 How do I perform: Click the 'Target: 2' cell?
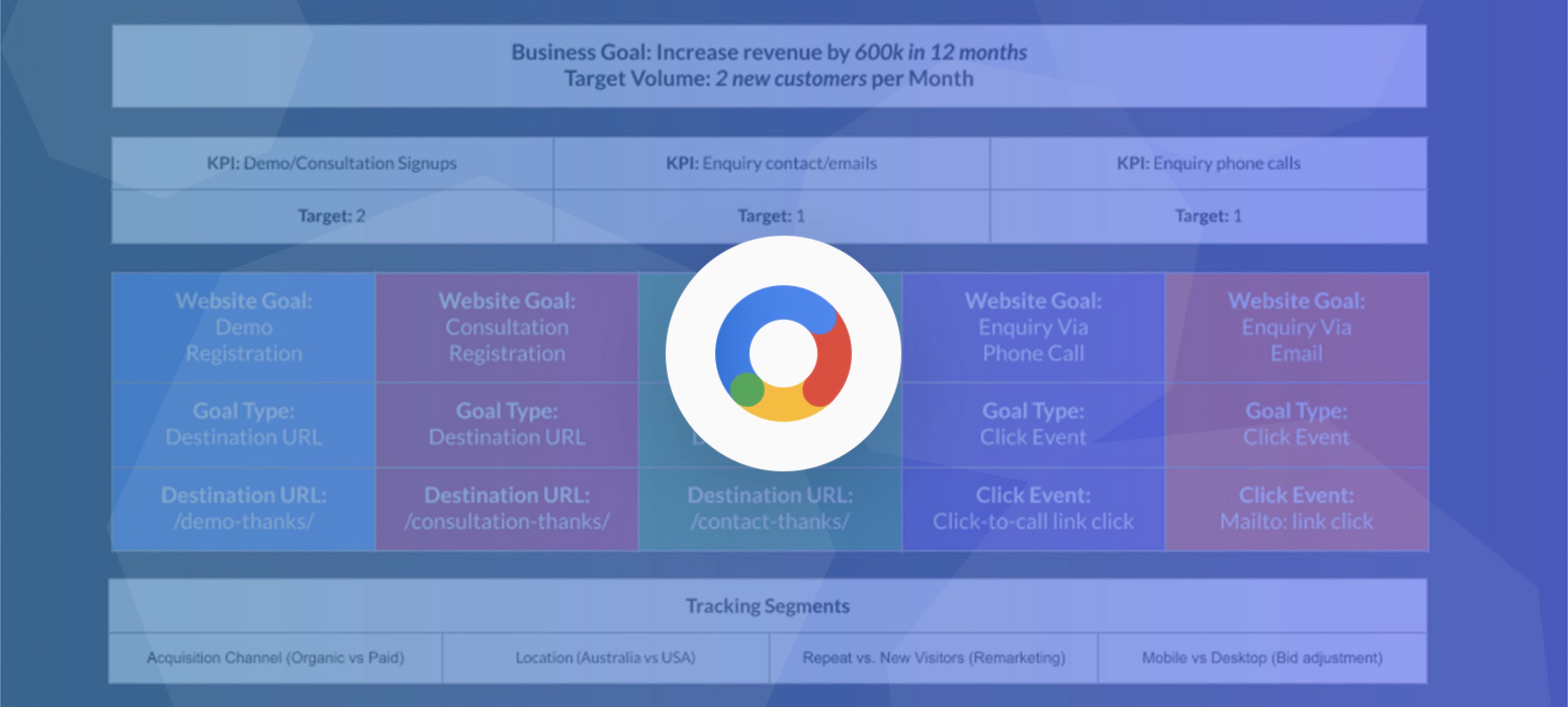point(332,216)
